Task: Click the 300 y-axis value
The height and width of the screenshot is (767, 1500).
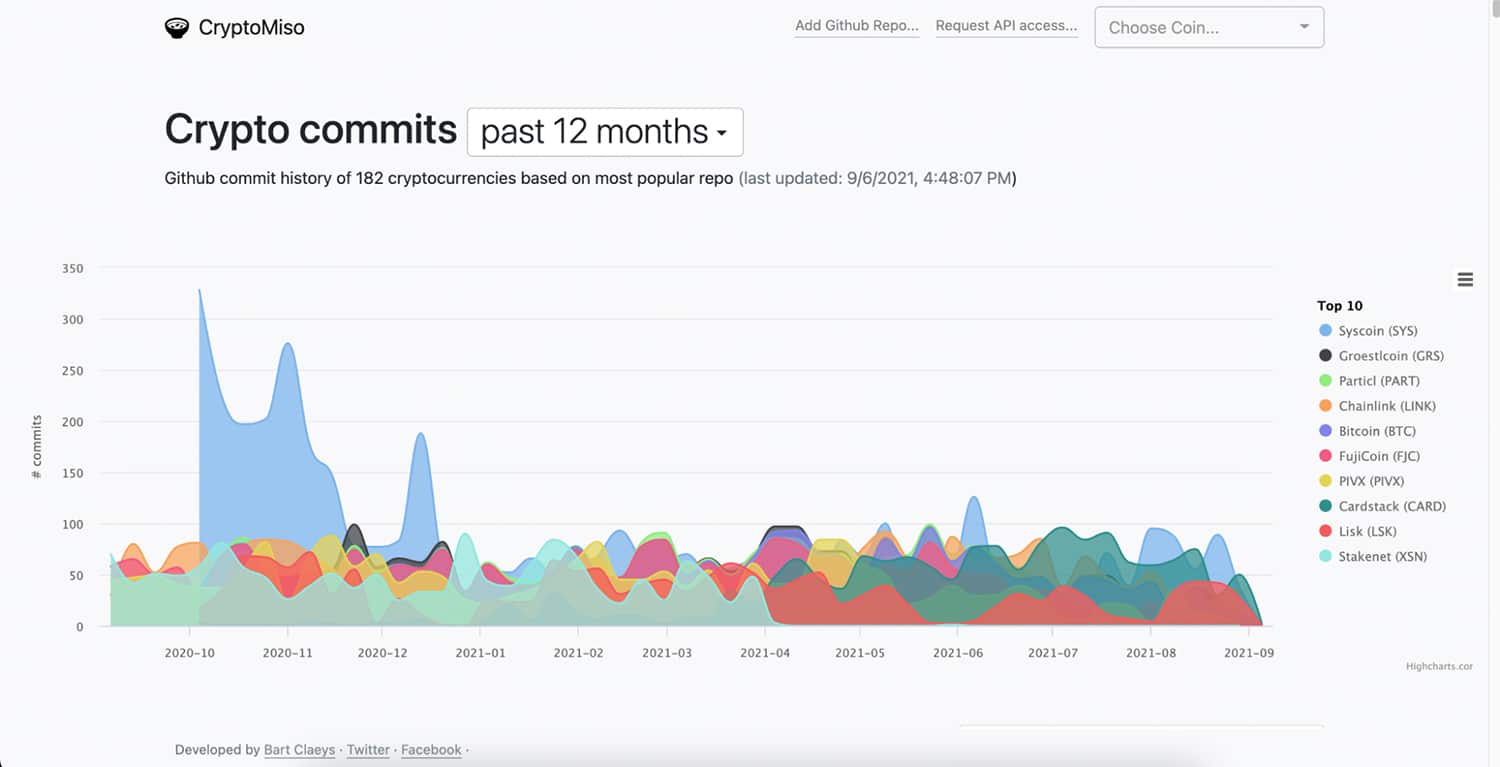Action: [72, 319]
